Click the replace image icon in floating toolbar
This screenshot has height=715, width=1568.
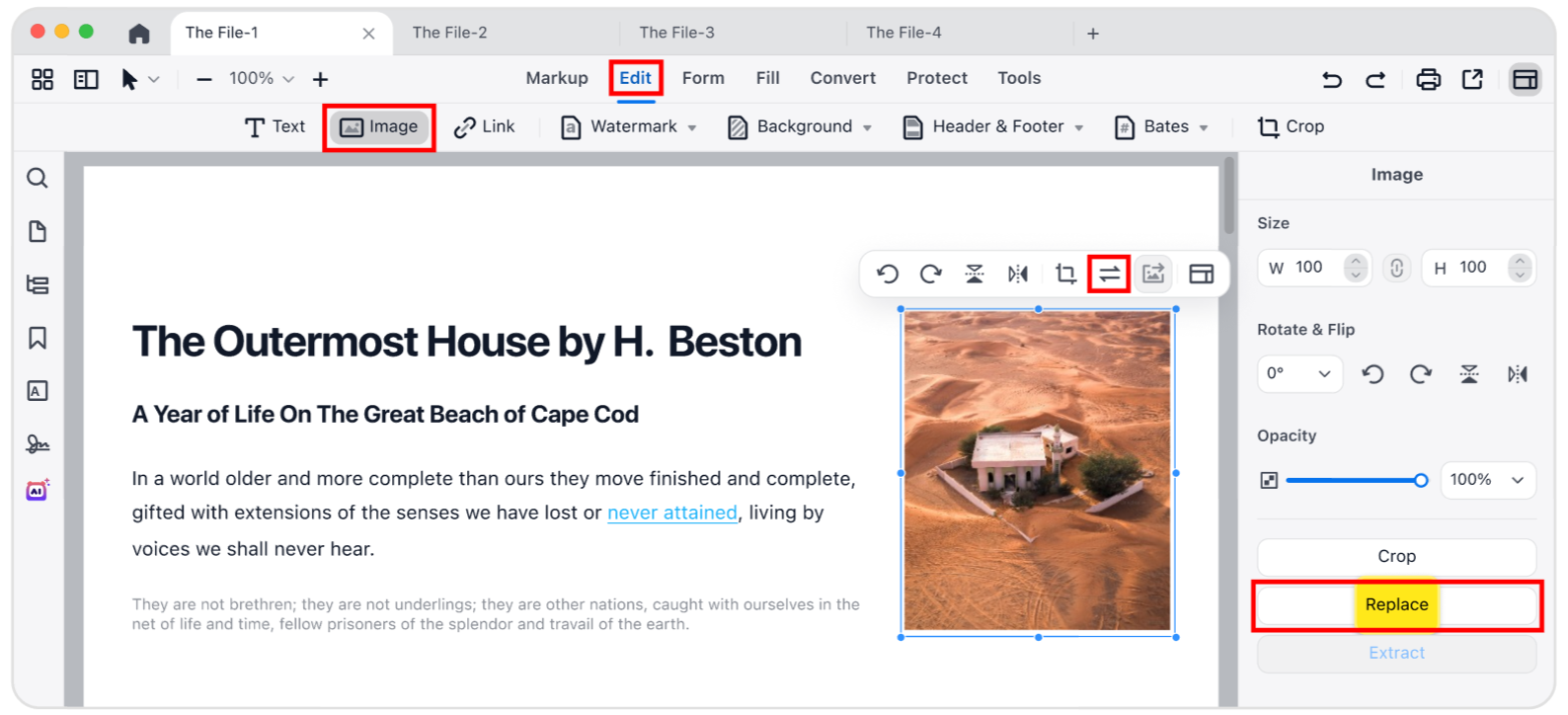[1109, 274]
